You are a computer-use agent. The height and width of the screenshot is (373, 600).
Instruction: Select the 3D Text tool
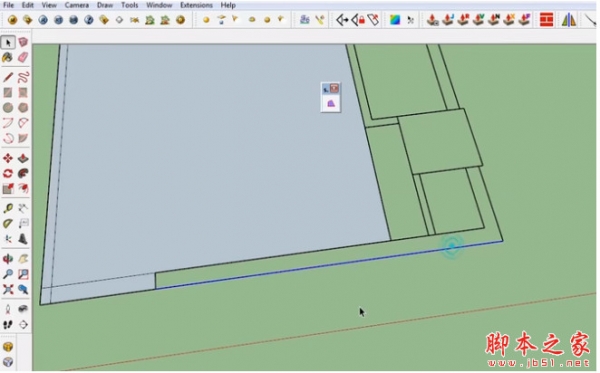click(23, 239)
